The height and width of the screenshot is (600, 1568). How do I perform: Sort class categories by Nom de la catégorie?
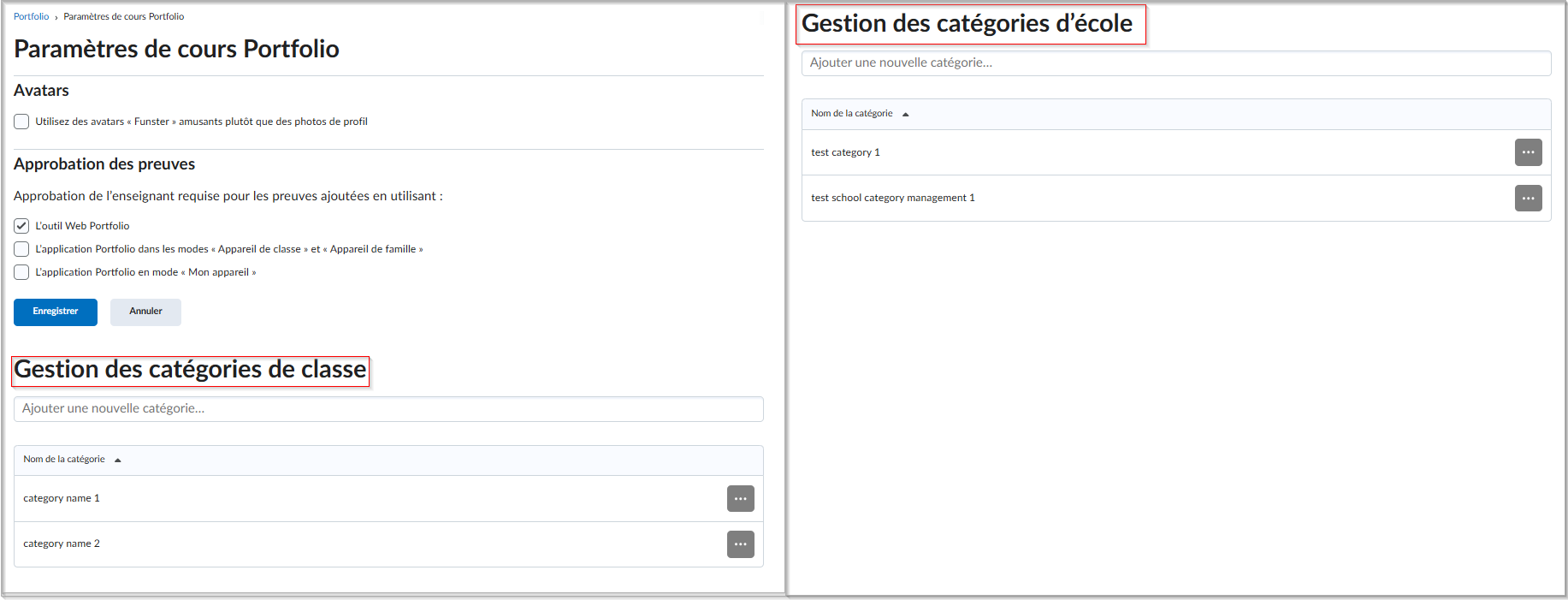point(72,460)
